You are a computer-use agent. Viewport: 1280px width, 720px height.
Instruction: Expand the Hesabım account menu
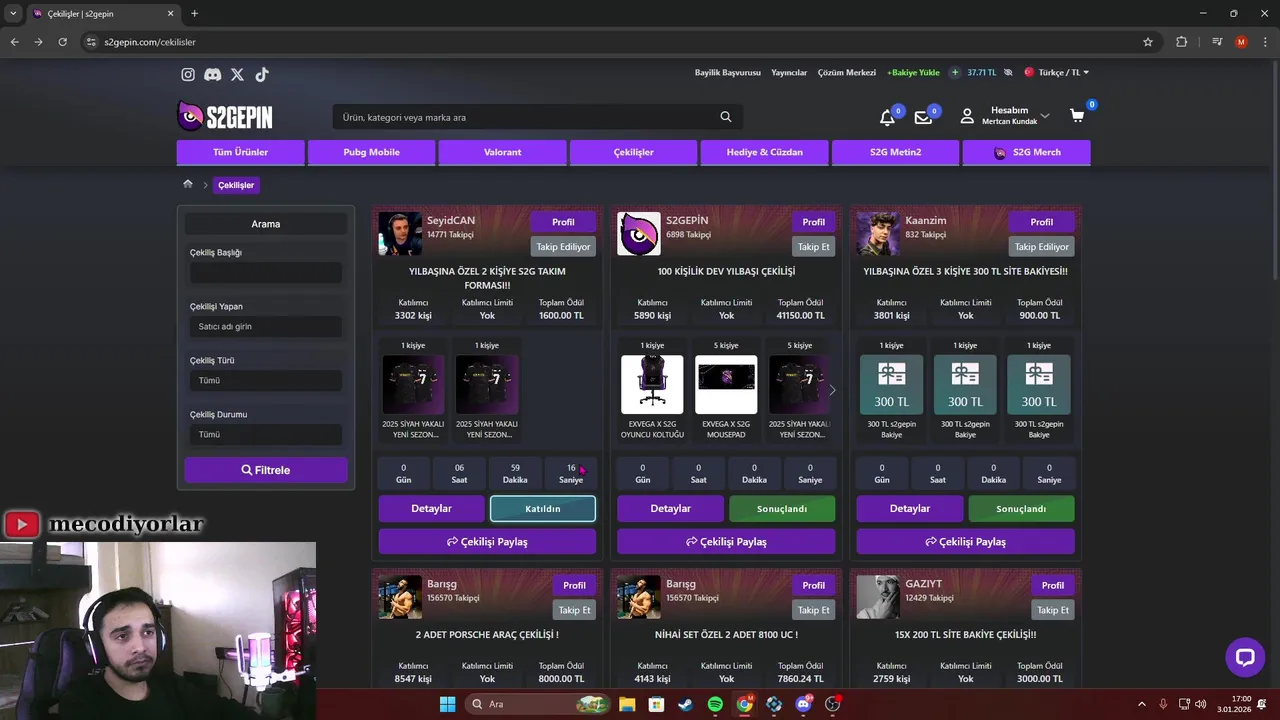(1005, 116)
